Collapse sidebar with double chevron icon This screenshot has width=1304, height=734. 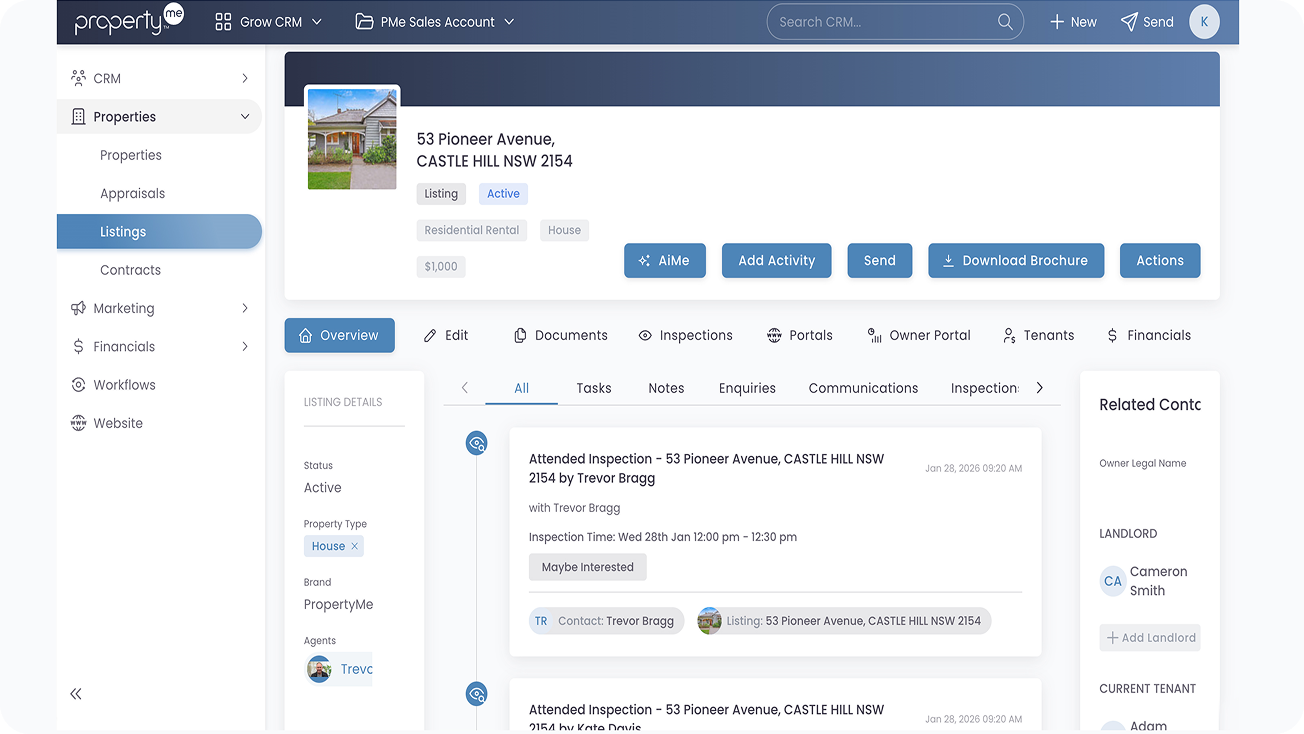point(76,694)
